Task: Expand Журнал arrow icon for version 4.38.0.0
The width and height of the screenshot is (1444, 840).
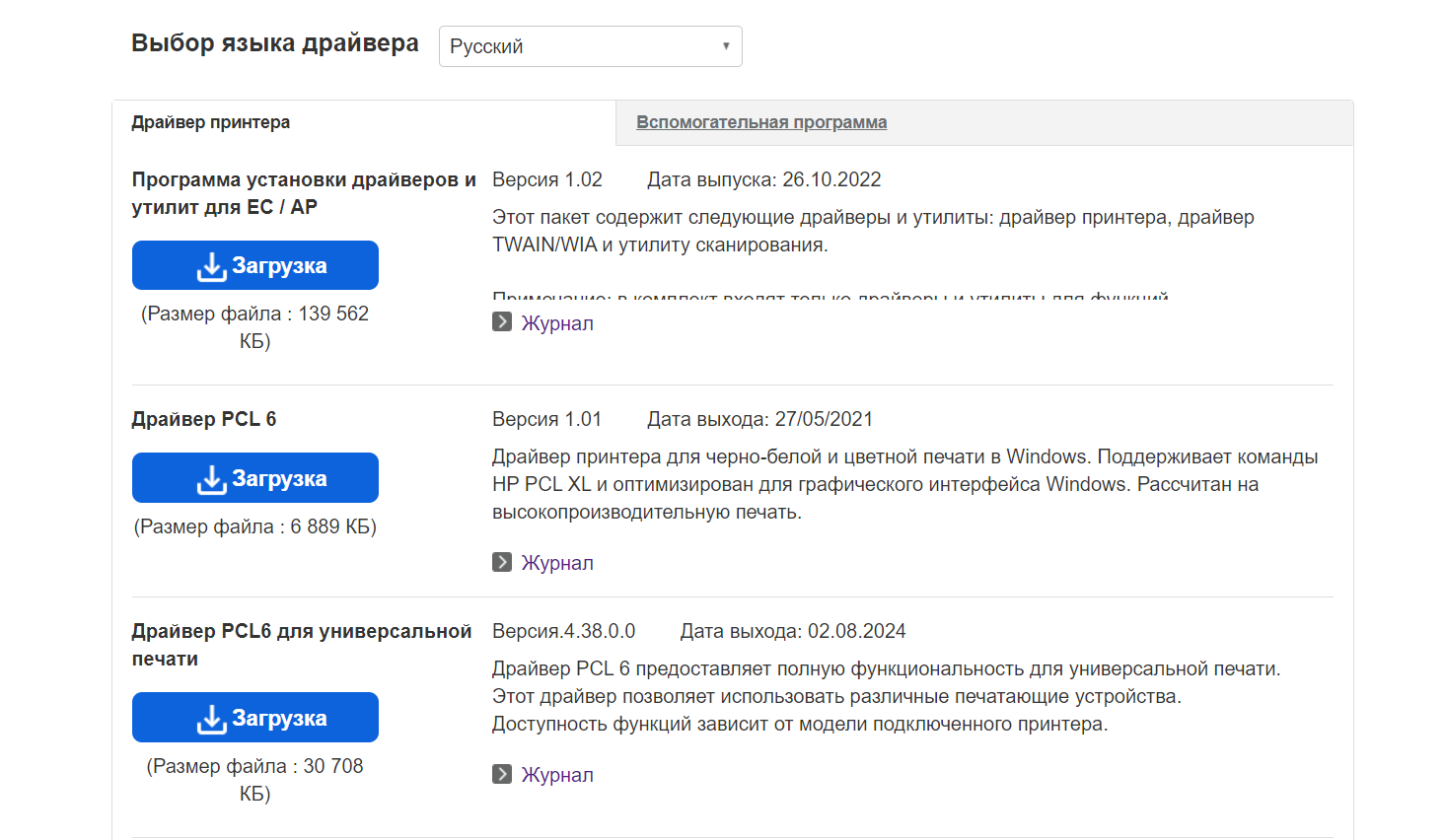Action: [x=502, y=774]
